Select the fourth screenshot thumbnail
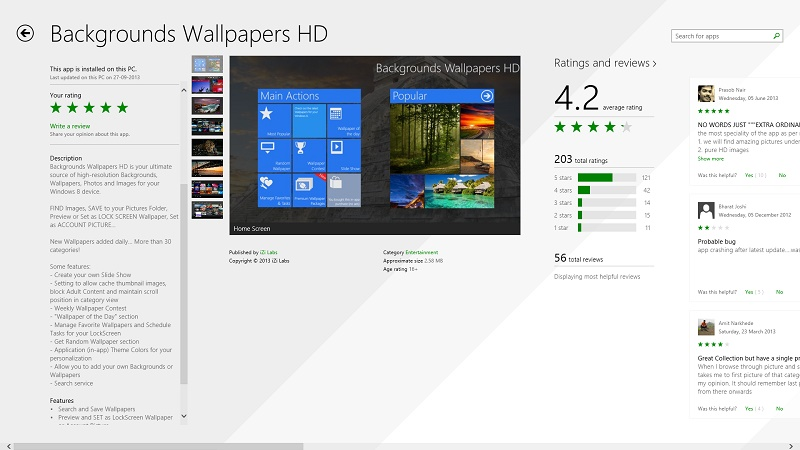 point(207,127)
